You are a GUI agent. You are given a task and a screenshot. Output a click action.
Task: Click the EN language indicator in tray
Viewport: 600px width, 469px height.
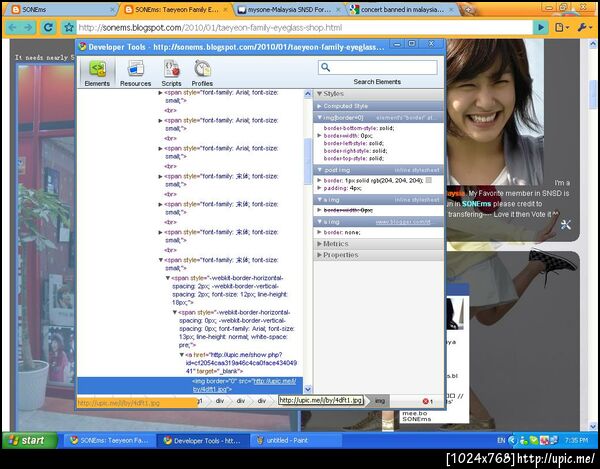(x=501, y=440)
